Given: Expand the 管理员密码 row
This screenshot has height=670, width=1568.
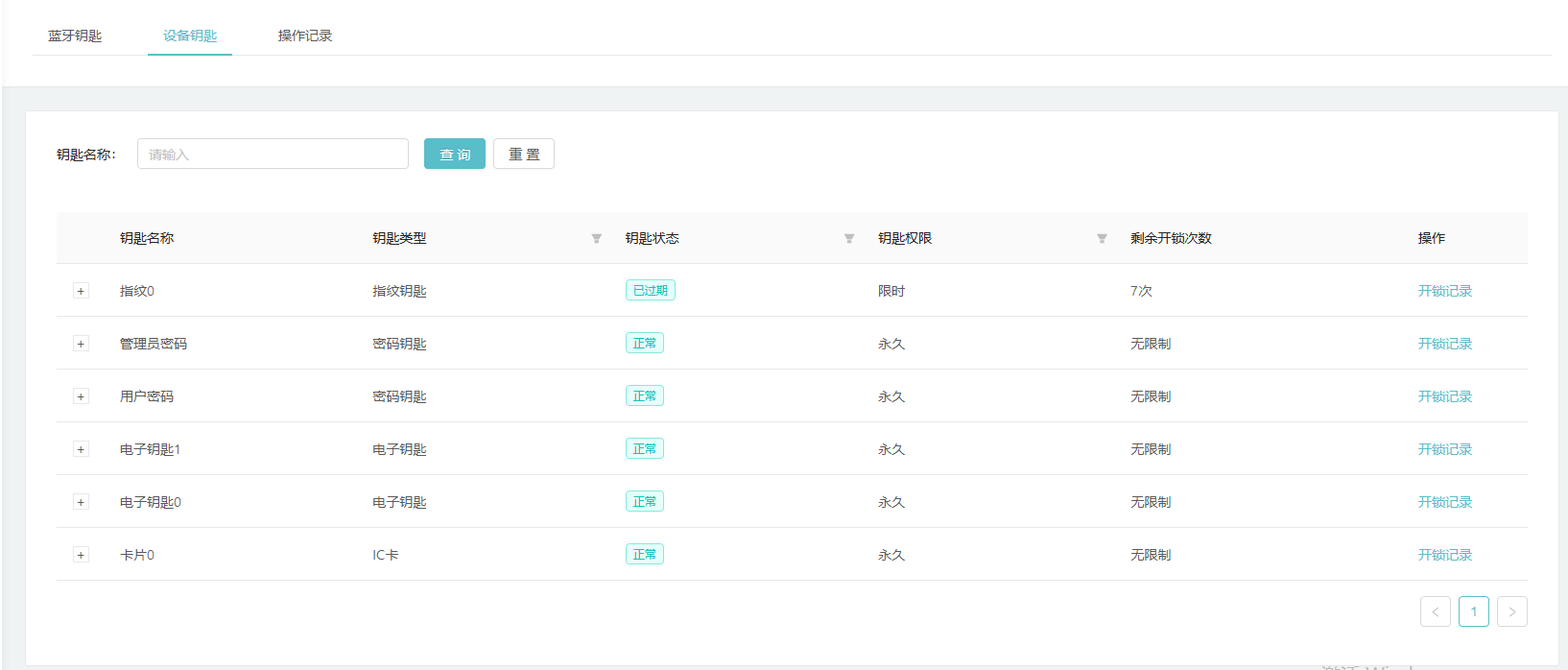Looking at the screenshot, I should (81, 344).
